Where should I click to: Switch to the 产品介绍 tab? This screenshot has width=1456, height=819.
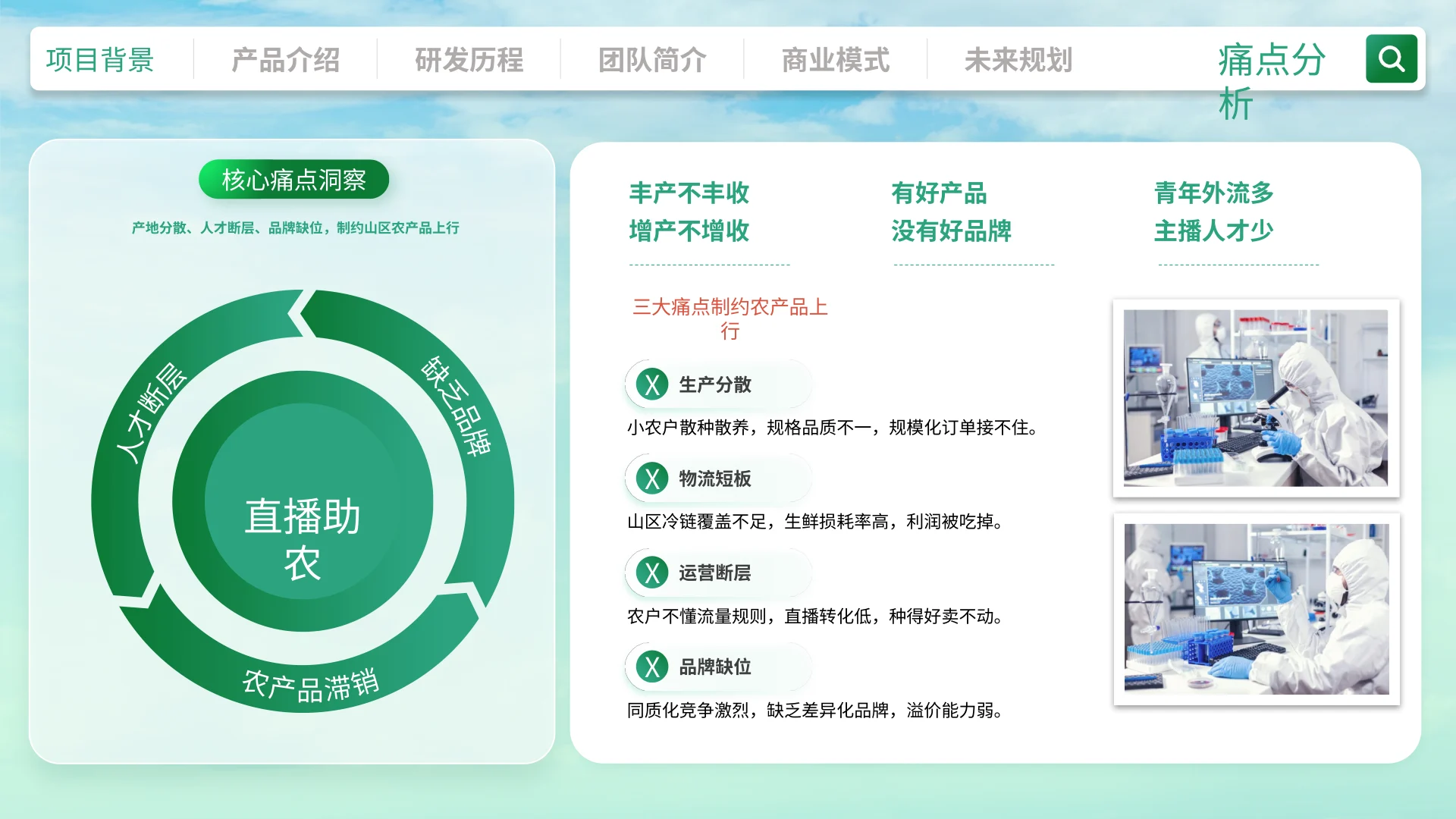[x=286, y=59]
